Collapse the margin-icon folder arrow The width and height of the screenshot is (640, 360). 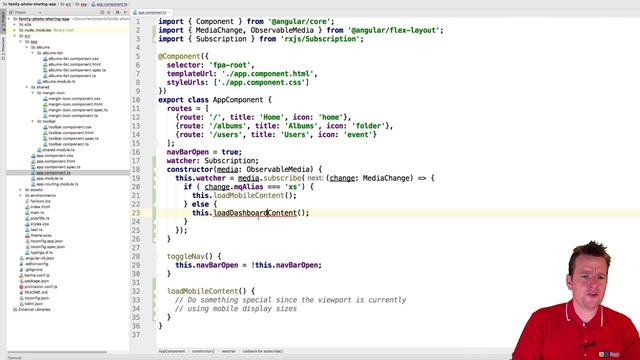click(x=33, y=93)
